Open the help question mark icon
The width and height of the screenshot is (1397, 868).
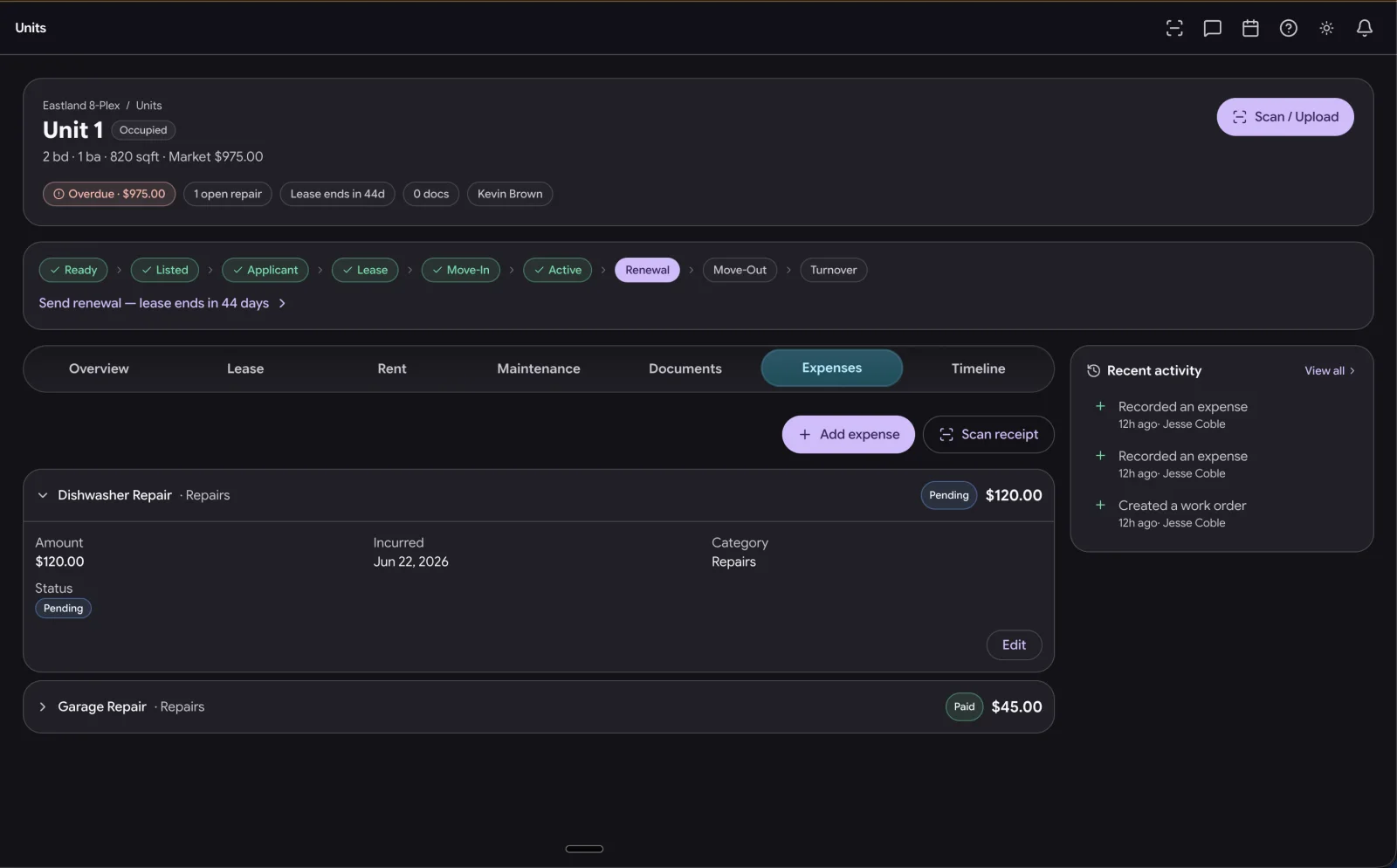click(1288, 28)
